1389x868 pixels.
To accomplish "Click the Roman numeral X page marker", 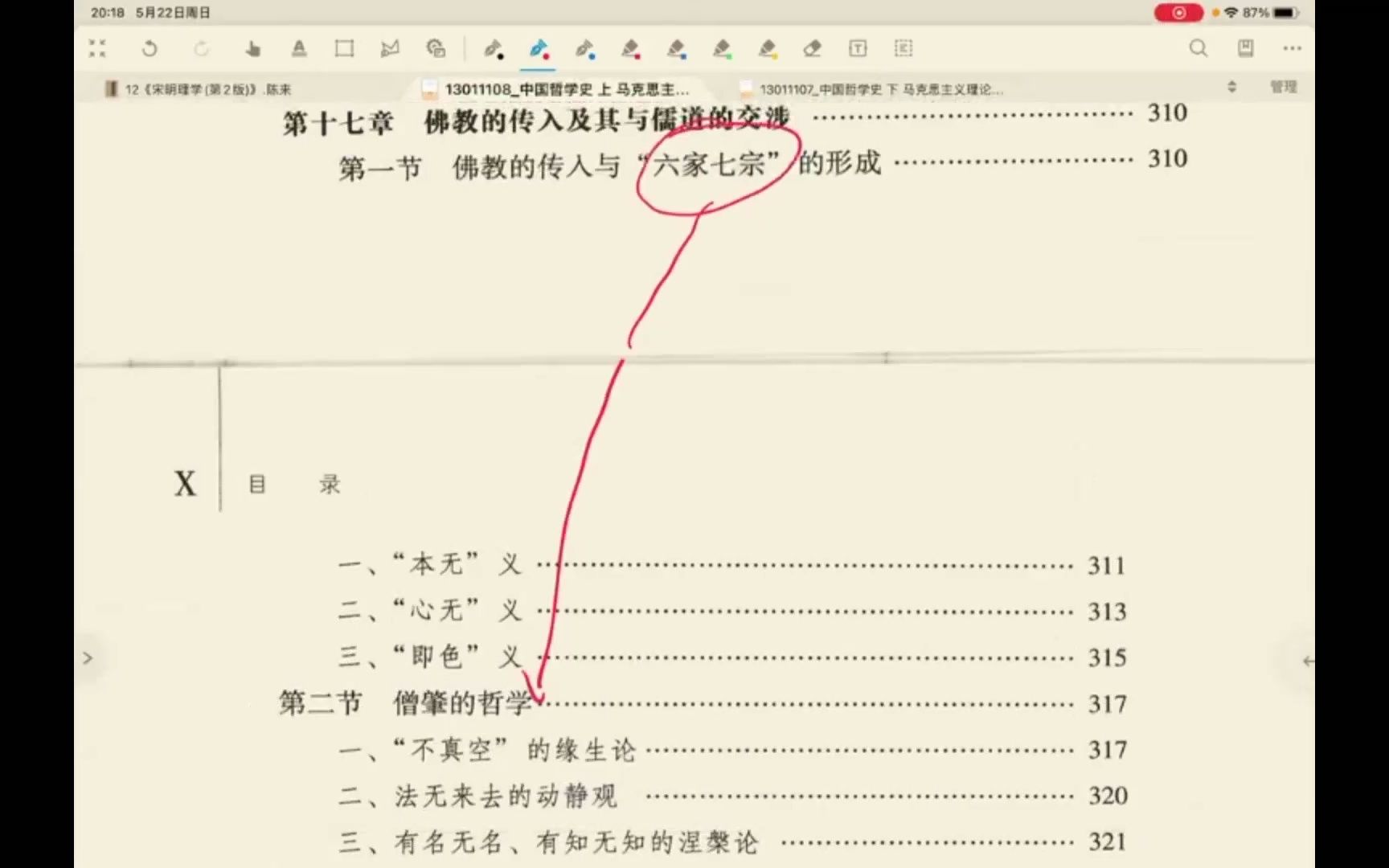I will (x=186, y=484).
